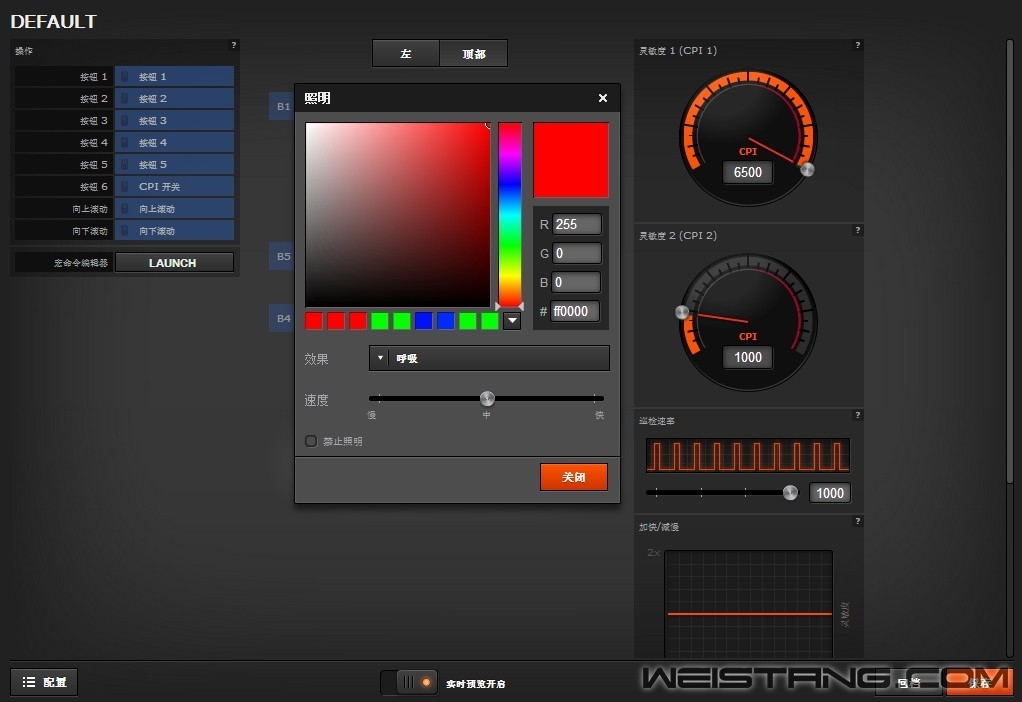This screenshot has height=702, width=1022.
Task: Click the CPI 2 dial knob
Action: tap(682, 312)
